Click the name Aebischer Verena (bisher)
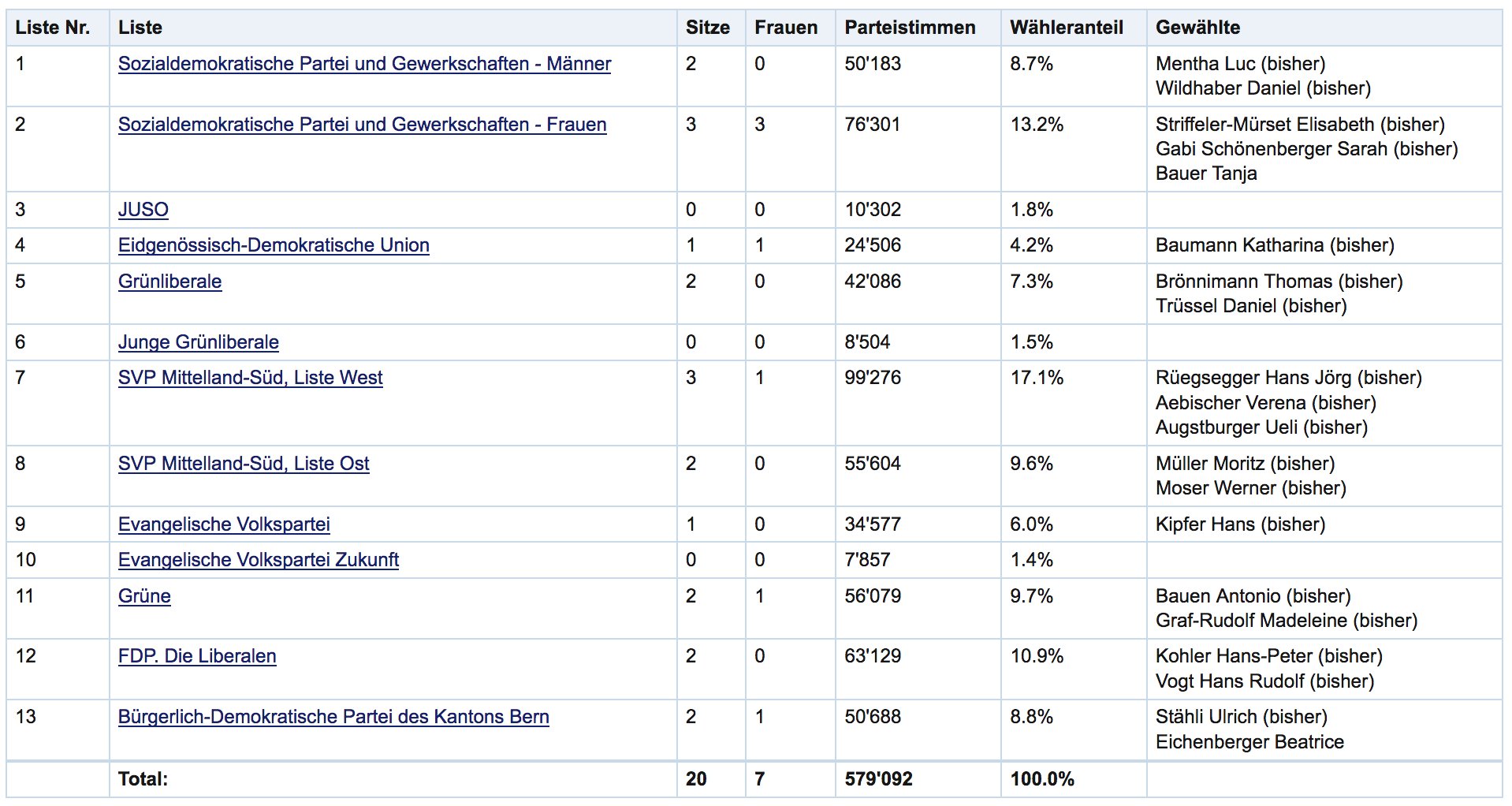The width and height of the screenshot is (1512, 806). [x=1266, y=403]
